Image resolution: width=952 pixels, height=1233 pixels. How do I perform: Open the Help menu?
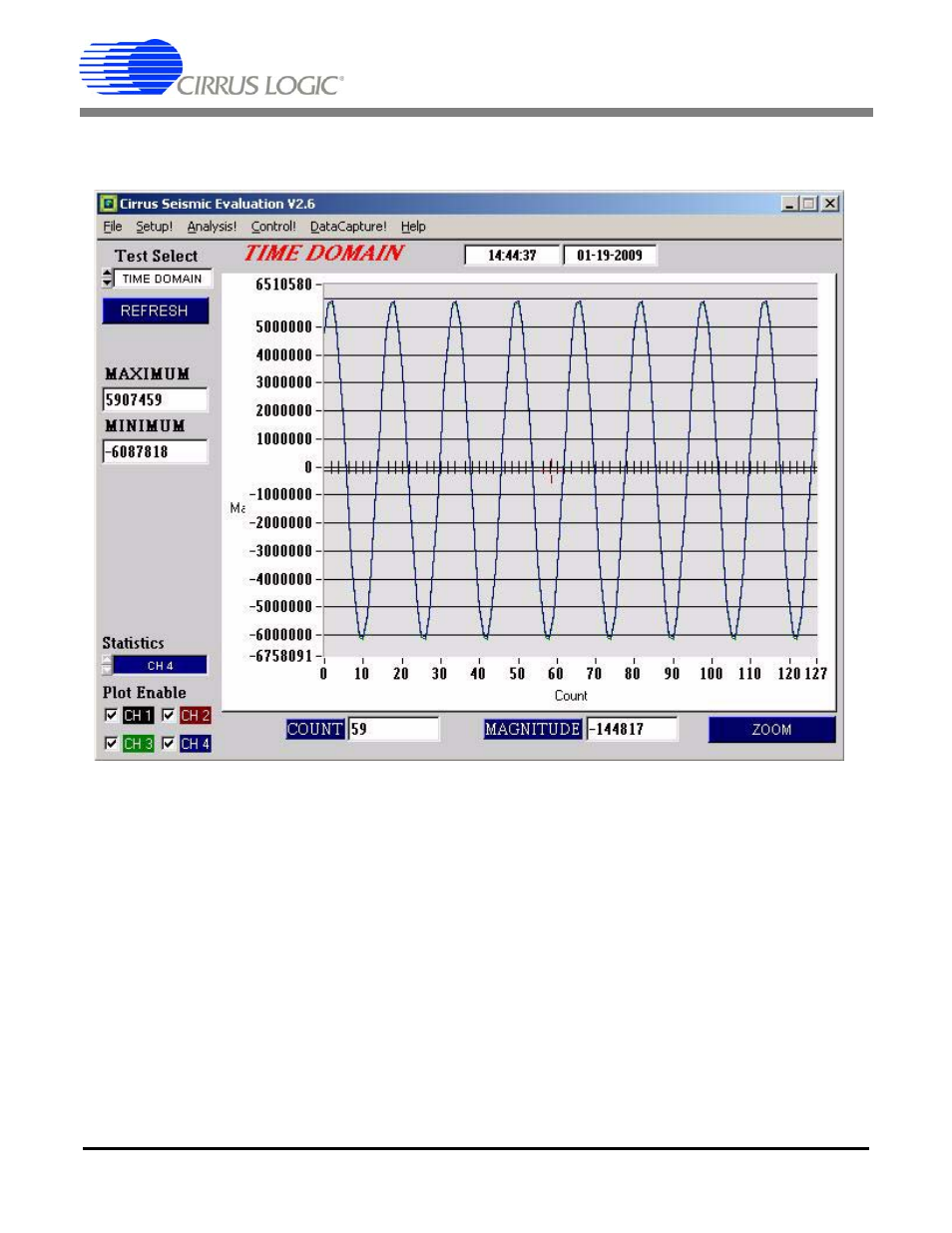(413, 227)
